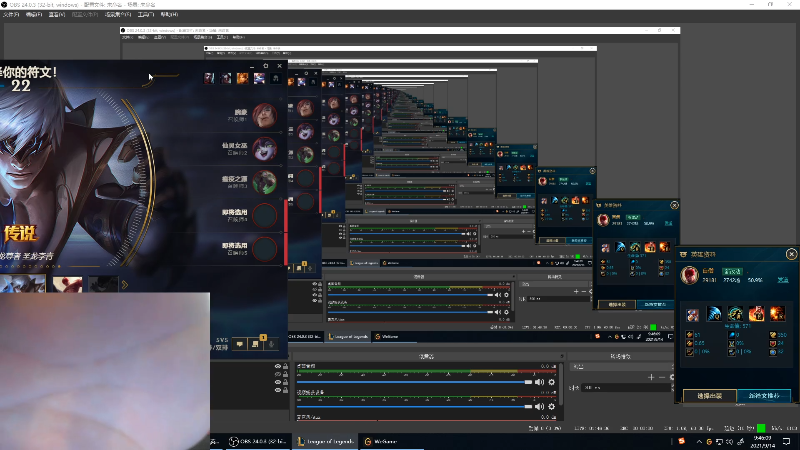This screenshot has height=450, width=800.
Task: Click the Q ability icon in front panel
Action: point(714,314)
